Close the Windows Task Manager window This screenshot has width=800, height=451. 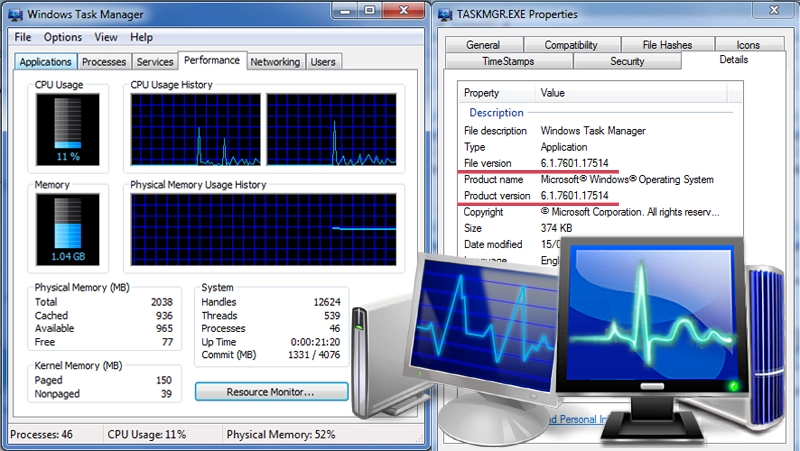(x=404, y=11)
